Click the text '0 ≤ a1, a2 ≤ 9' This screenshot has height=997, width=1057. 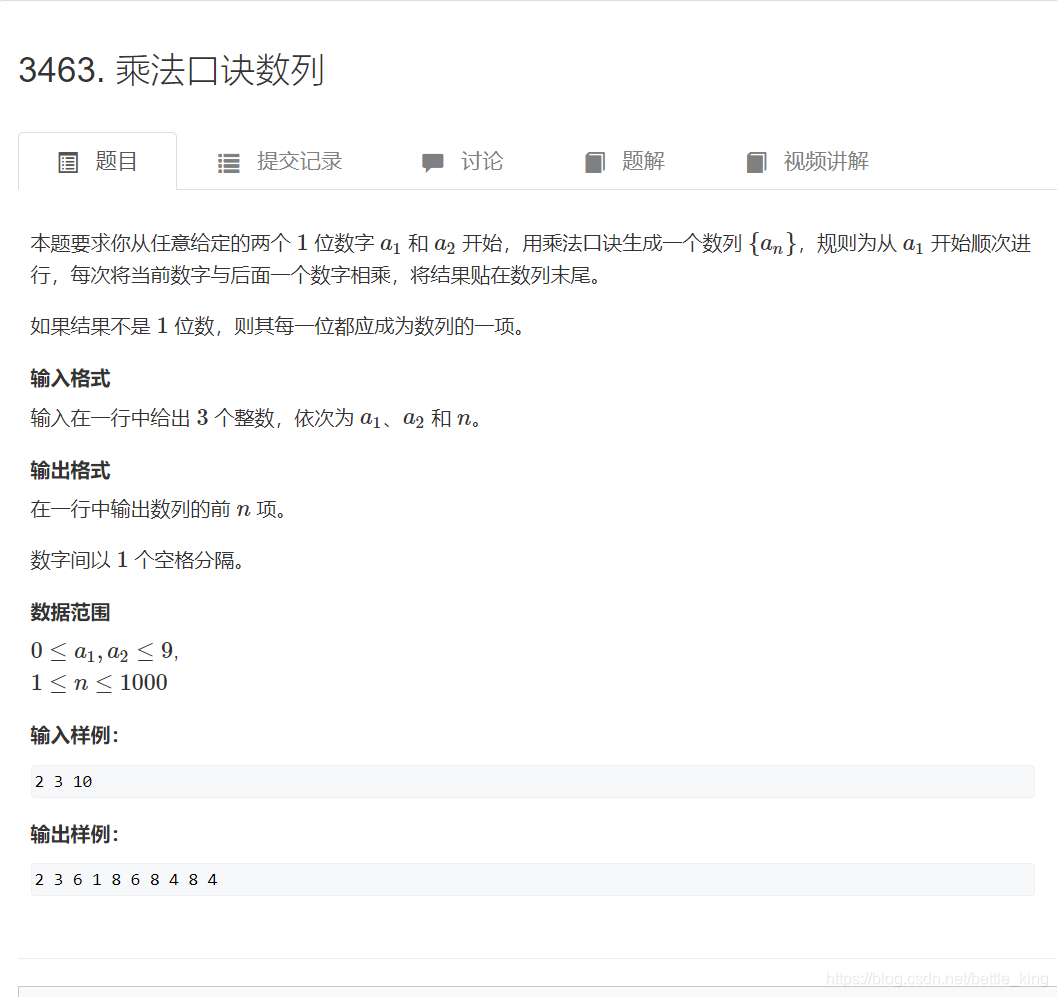[x=104, y=651]
